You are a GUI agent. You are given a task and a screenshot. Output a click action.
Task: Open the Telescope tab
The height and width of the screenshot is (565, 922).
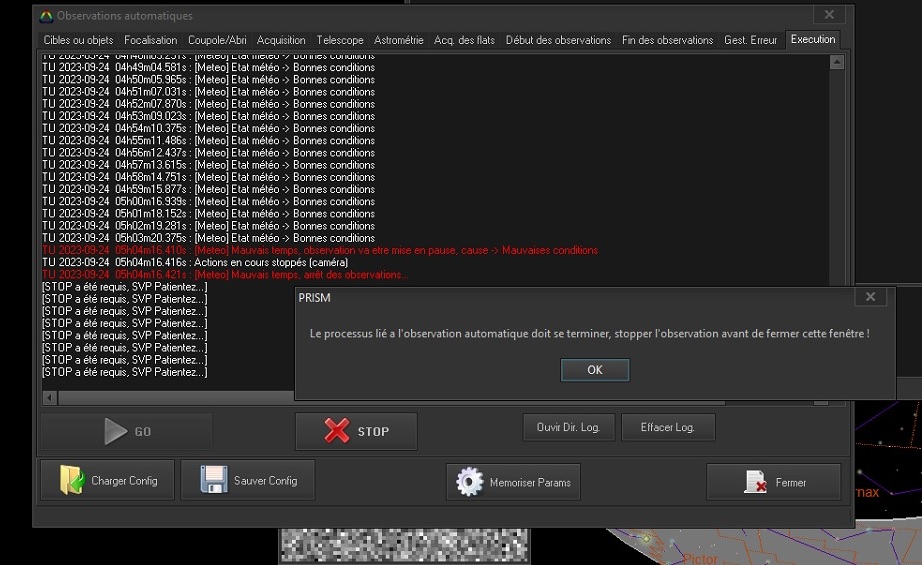tap(340, 40)
